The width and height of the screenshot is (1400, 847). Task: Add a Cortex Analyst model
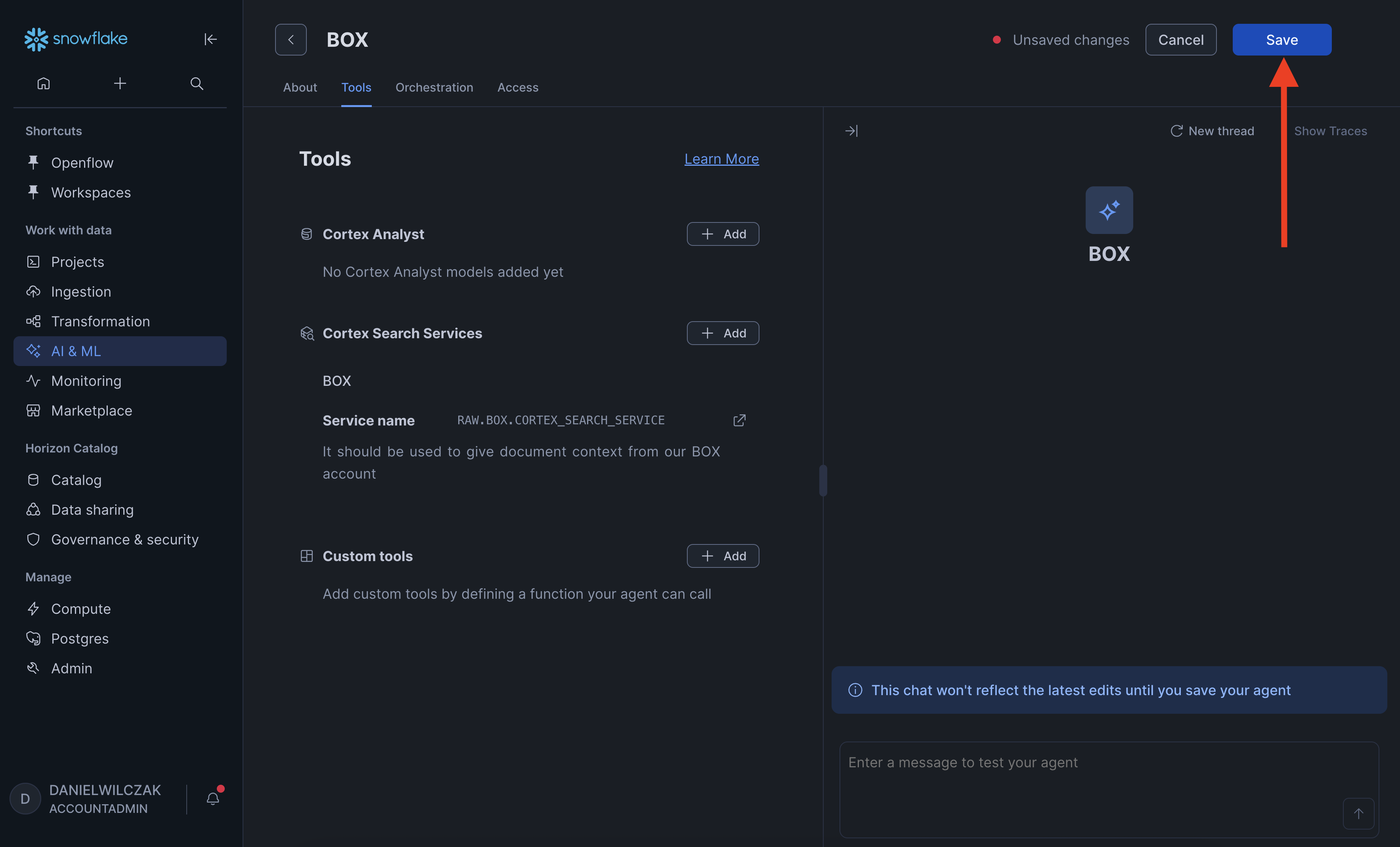(x=723, y=234)
